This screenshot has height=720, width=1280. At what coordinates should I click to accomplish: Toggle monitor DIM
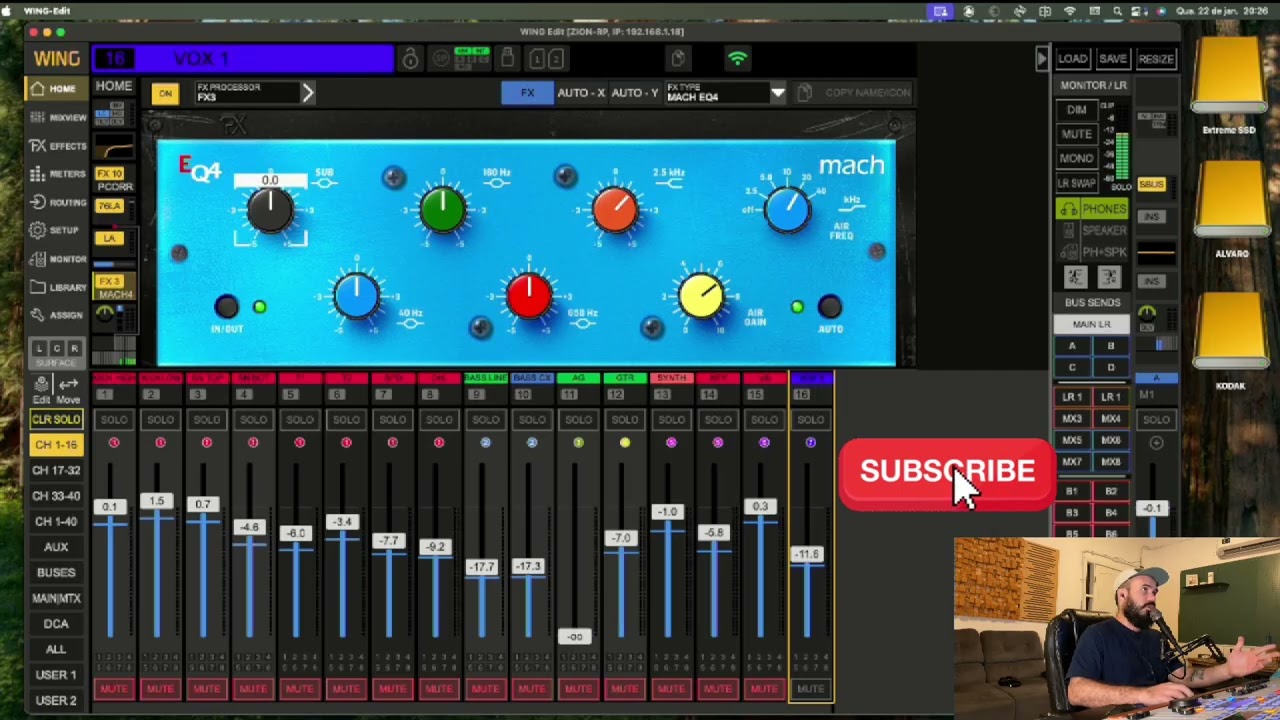tap(1076, 110)
